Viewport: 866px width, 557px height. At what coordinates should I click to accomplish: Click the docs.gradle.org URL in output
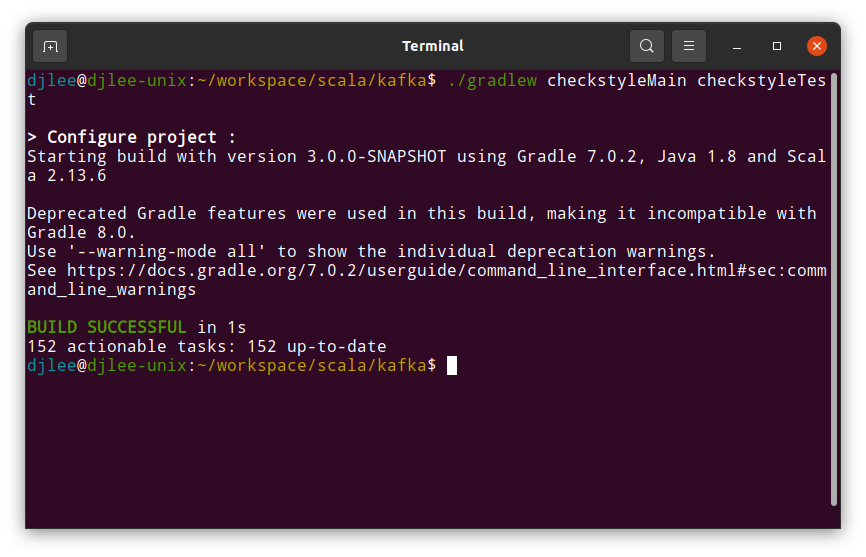447,271
